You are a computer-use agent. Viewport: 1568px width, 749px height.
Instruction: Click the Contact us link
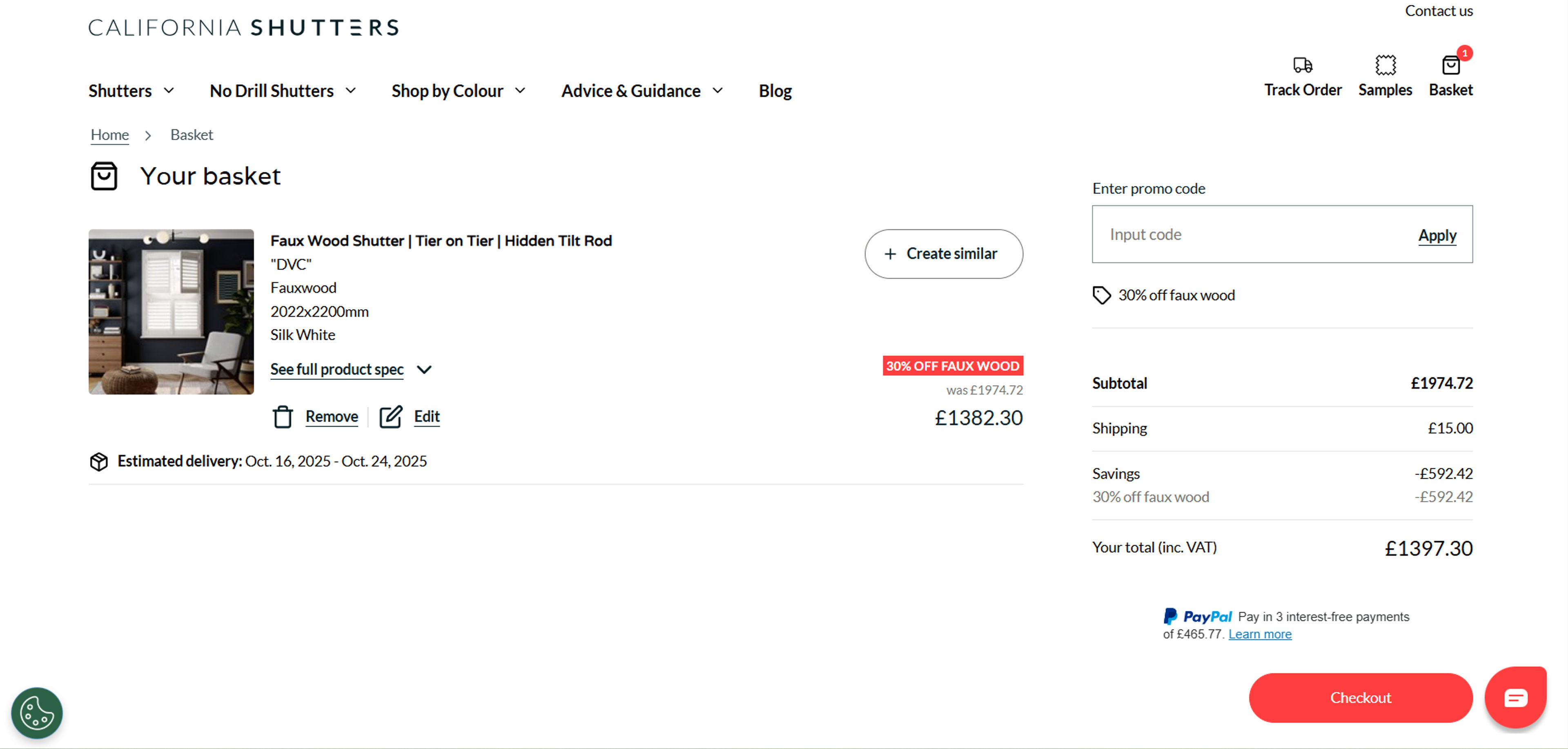tap(1439, 10)
